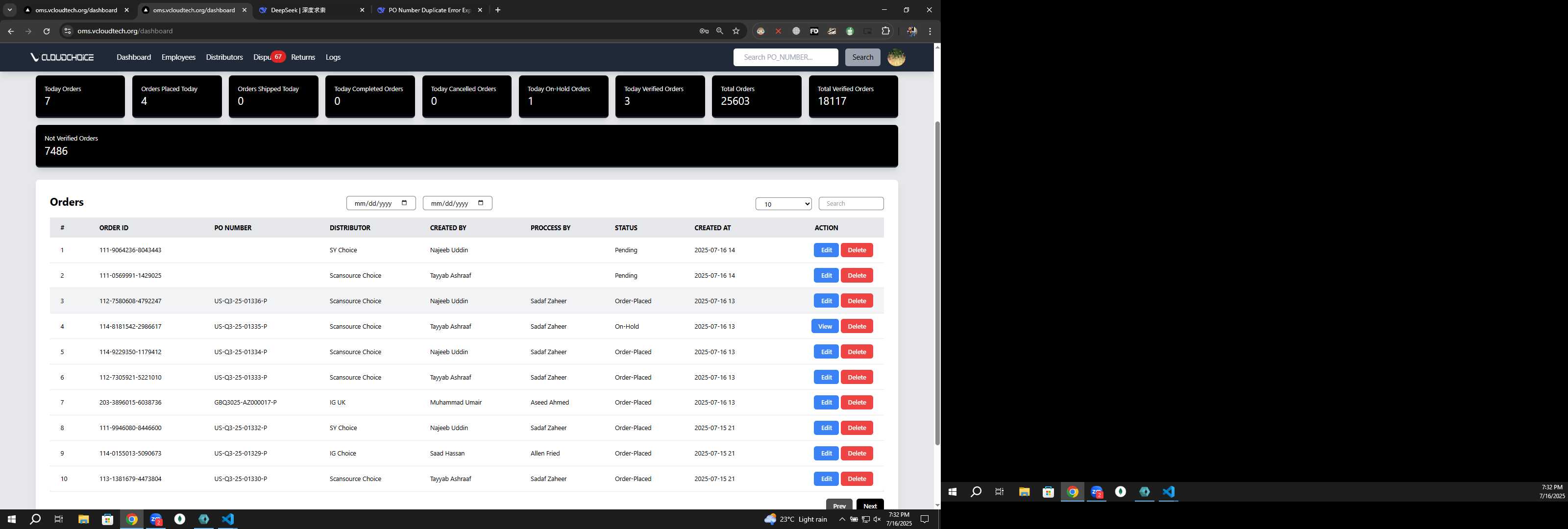Edit order with PO US-Q3-25-01329-P
1568x529 pixels.
click(826, 454)
